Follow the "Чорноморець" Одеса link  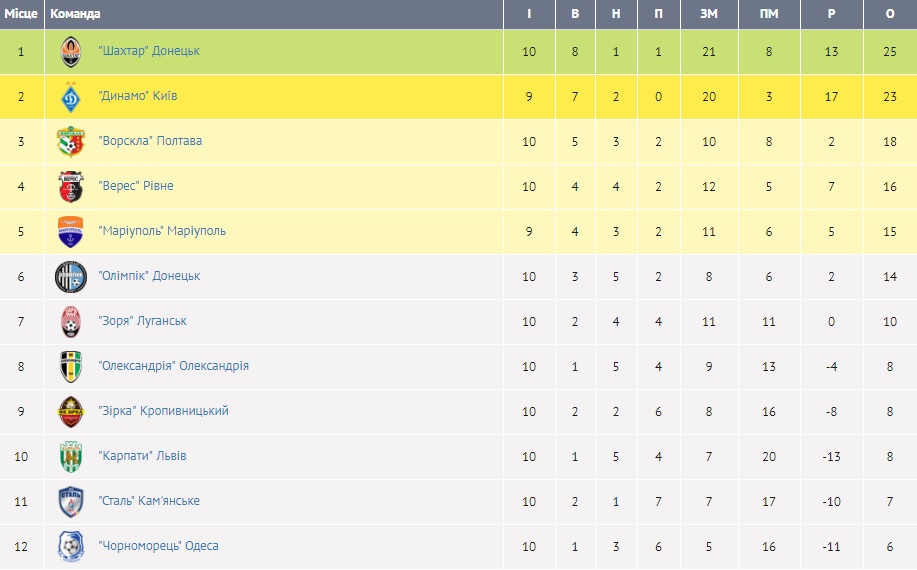tap(159, 546)
